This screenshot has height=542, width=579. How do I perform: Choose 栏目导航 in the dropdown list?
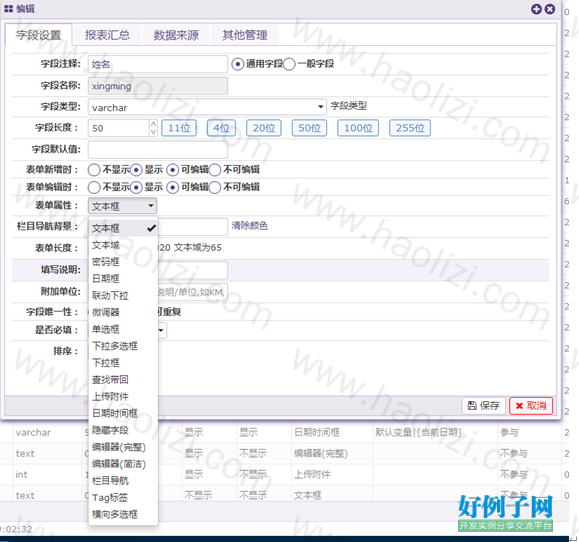(123, 481)
